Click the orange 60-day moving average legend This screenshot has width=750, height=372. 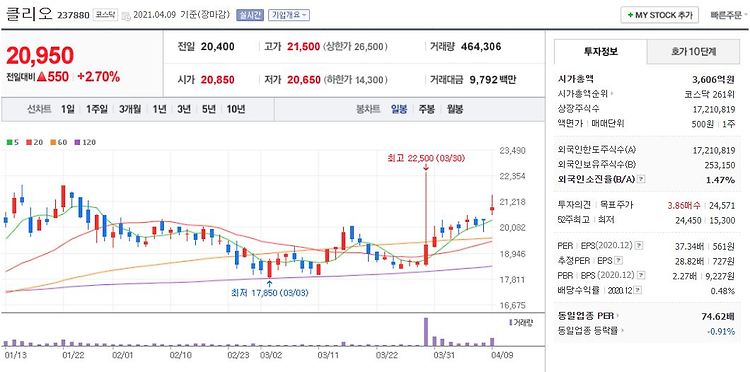point(58,142)
